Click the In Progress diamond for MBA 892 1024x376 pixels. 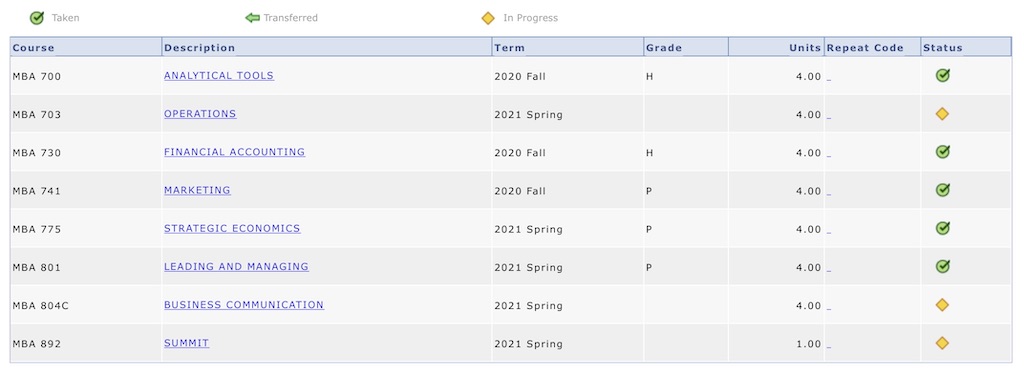coord(942,343)
